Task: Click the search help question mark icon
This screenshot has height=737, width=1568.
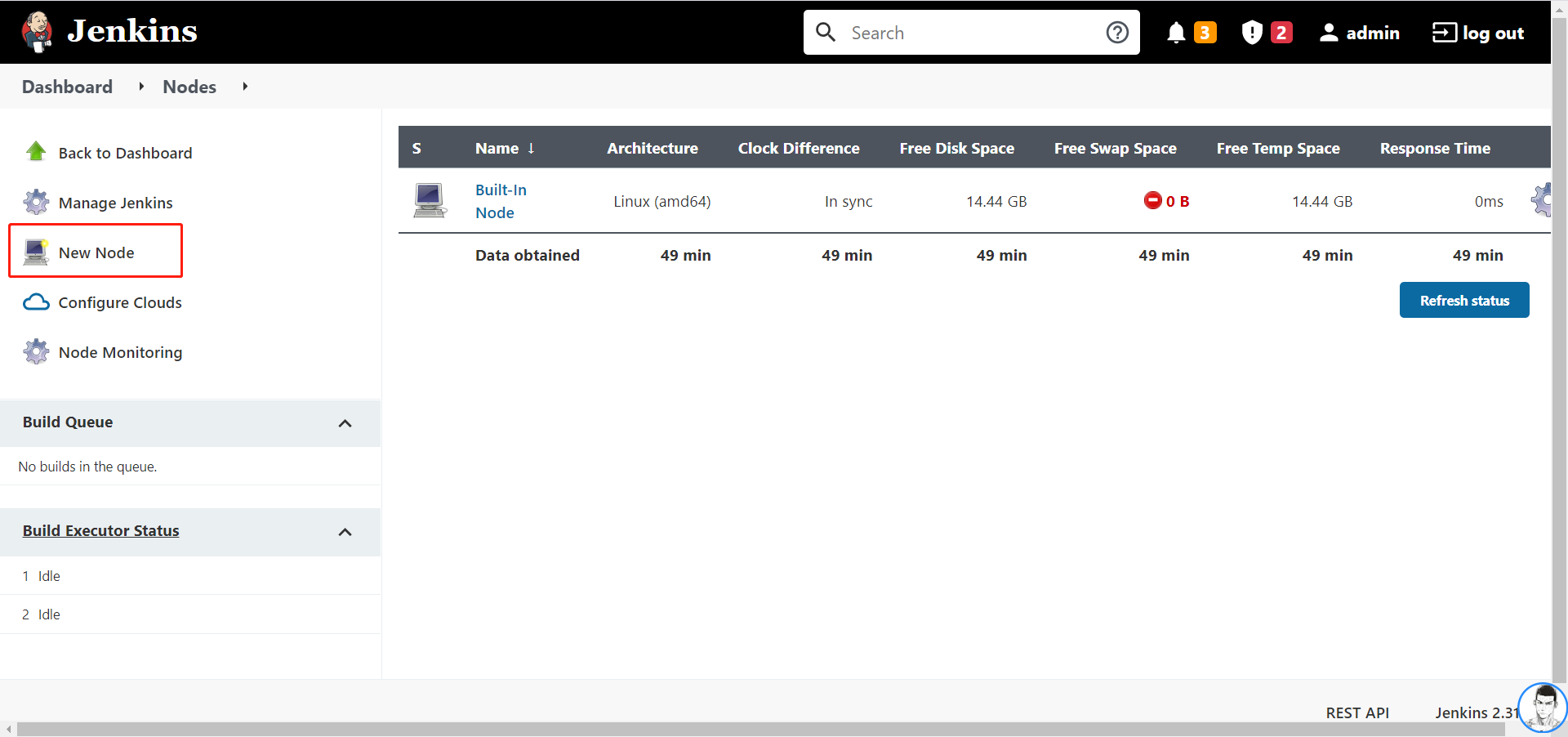Action: 1117,33
